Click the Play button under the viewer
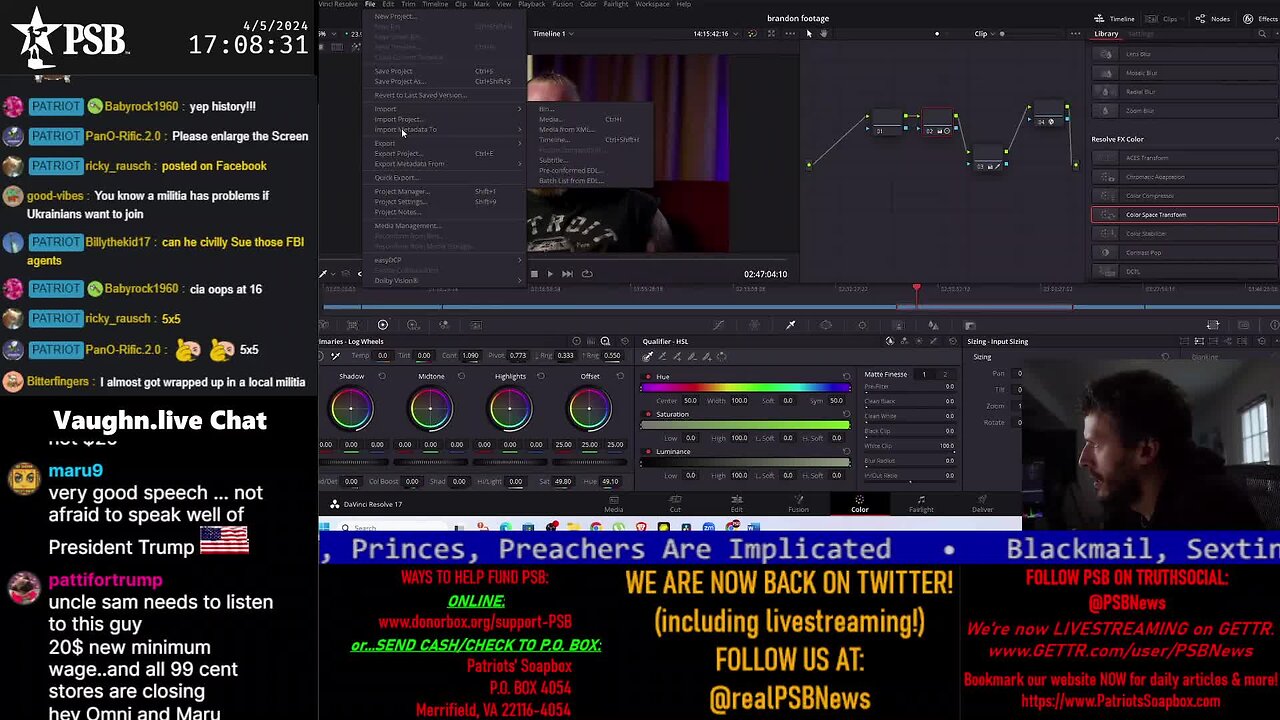 [x=550, y=274]
